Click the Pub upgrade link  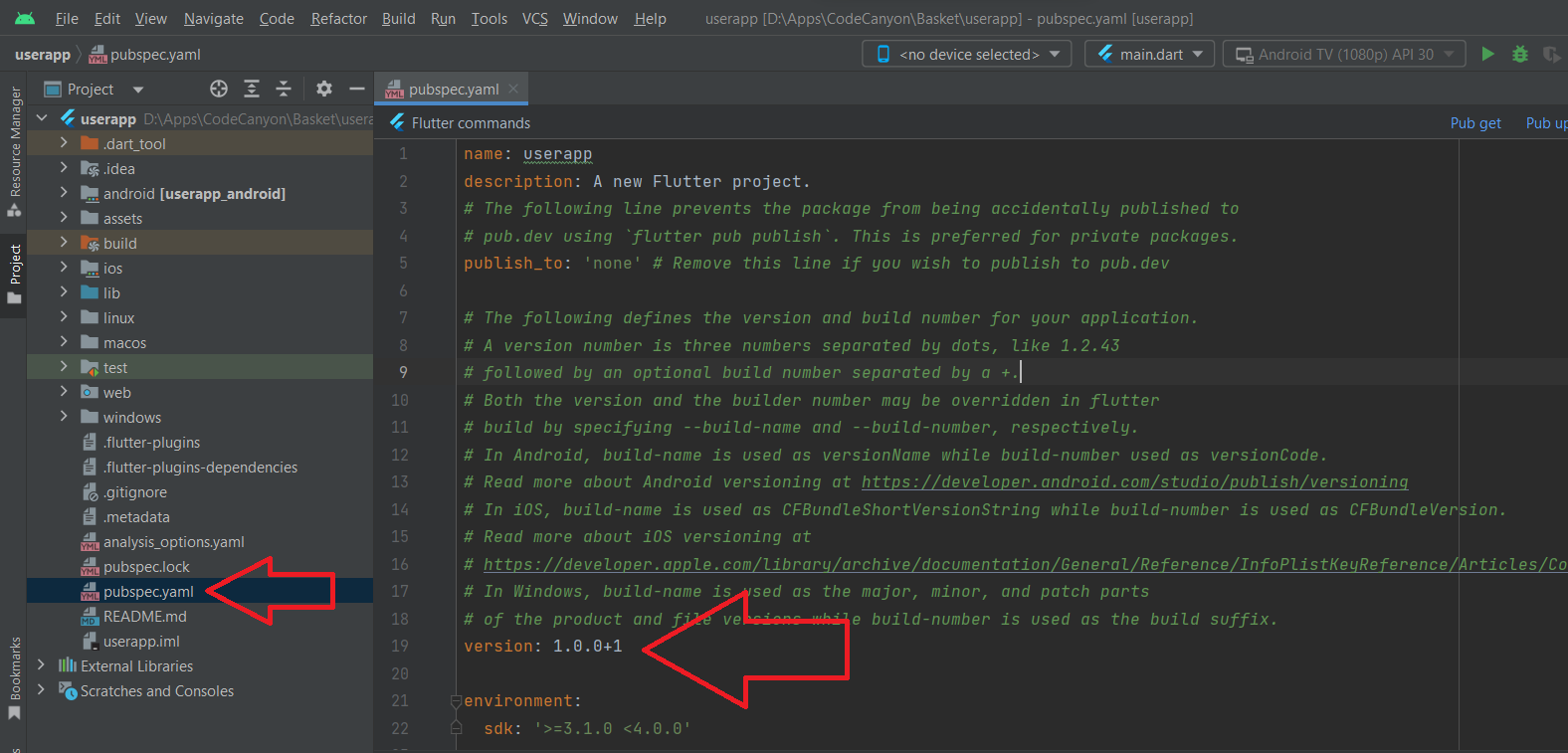click(x=1546, y=122)
